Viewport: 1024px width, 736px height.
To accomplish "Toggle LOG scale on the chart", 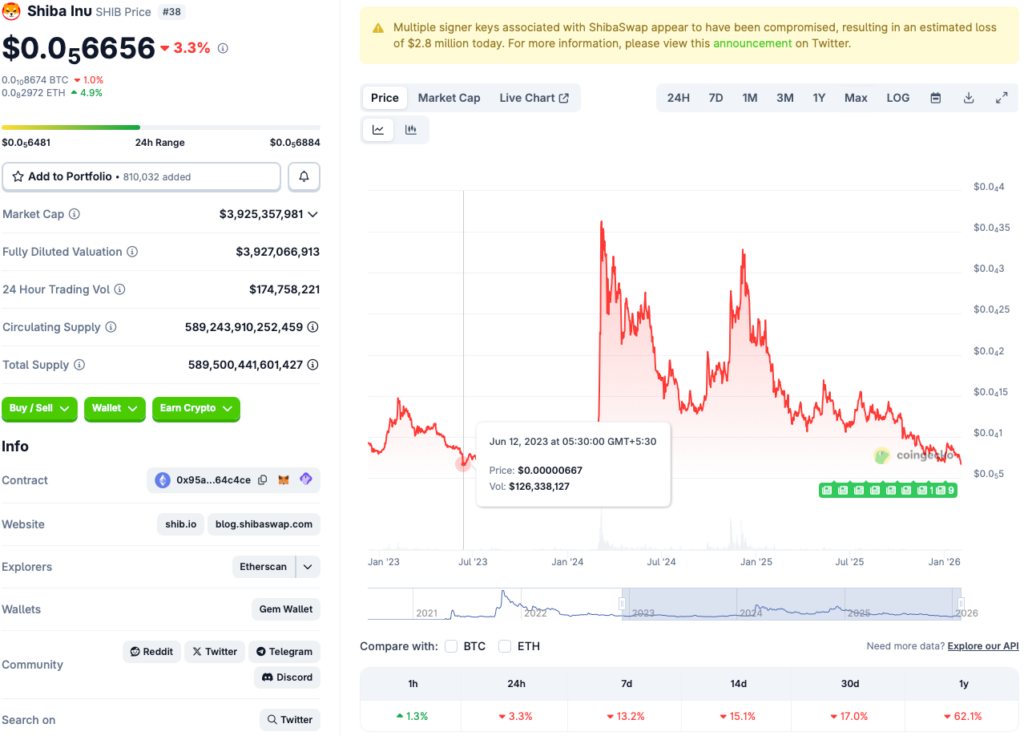I will pos(898,98).
